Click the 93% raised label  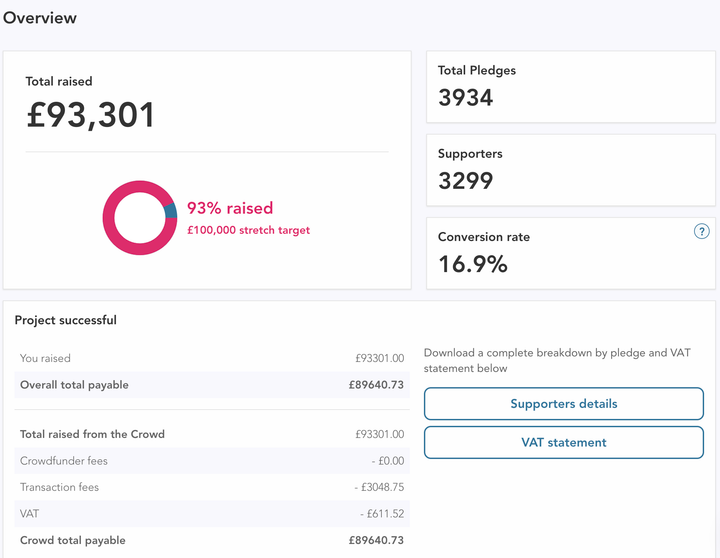pyautogui.click(x=230, y=208)
